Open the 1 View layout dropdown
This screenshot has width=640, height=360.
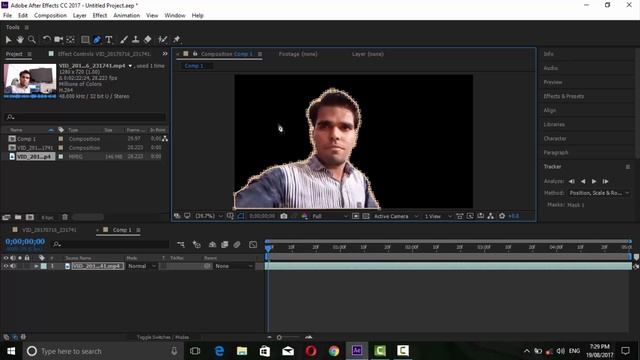pyautogui.click(x=438, y=216)
